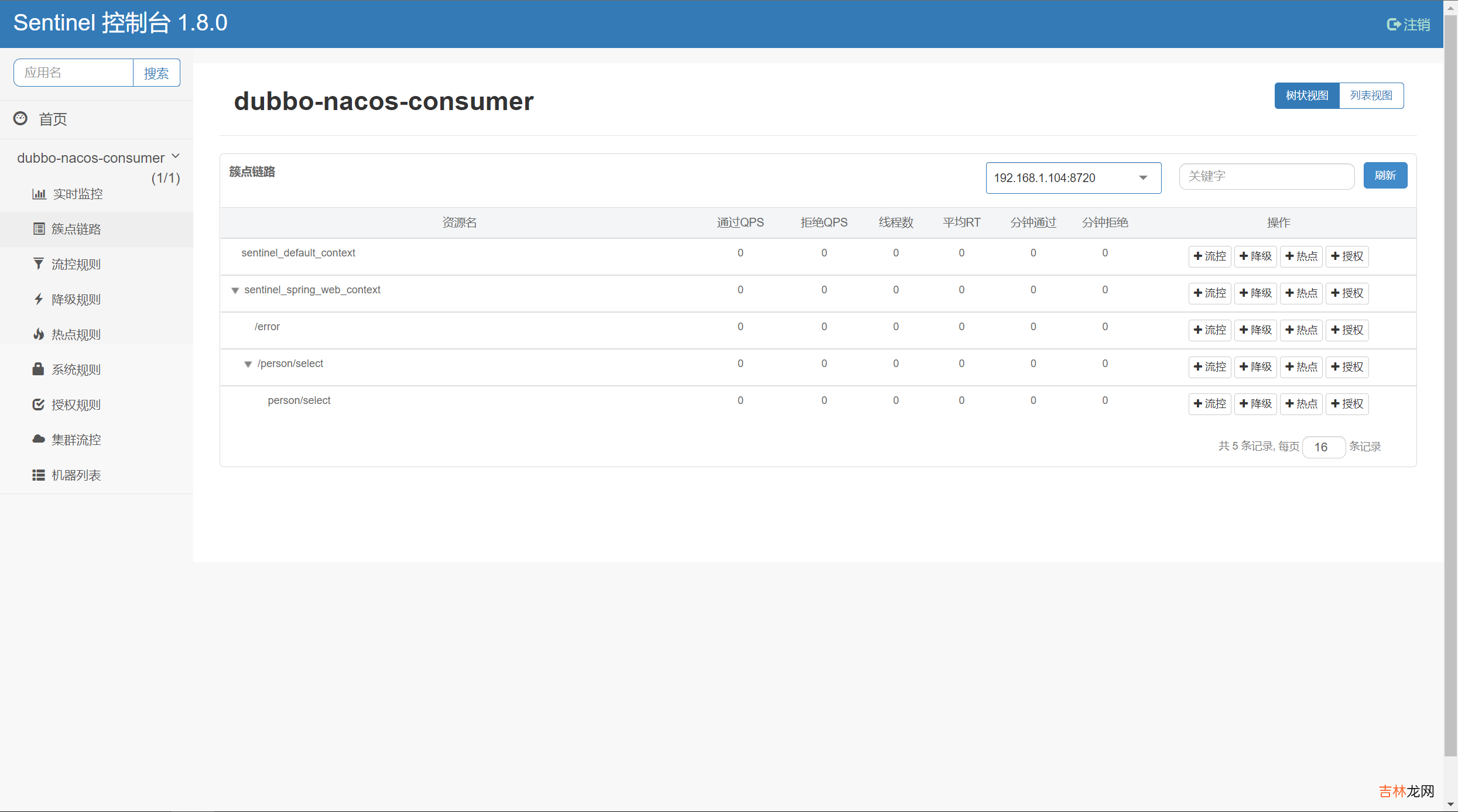Add 热点 rule for /person/select row
1458x812 pixels.
tap(1301, 367)
